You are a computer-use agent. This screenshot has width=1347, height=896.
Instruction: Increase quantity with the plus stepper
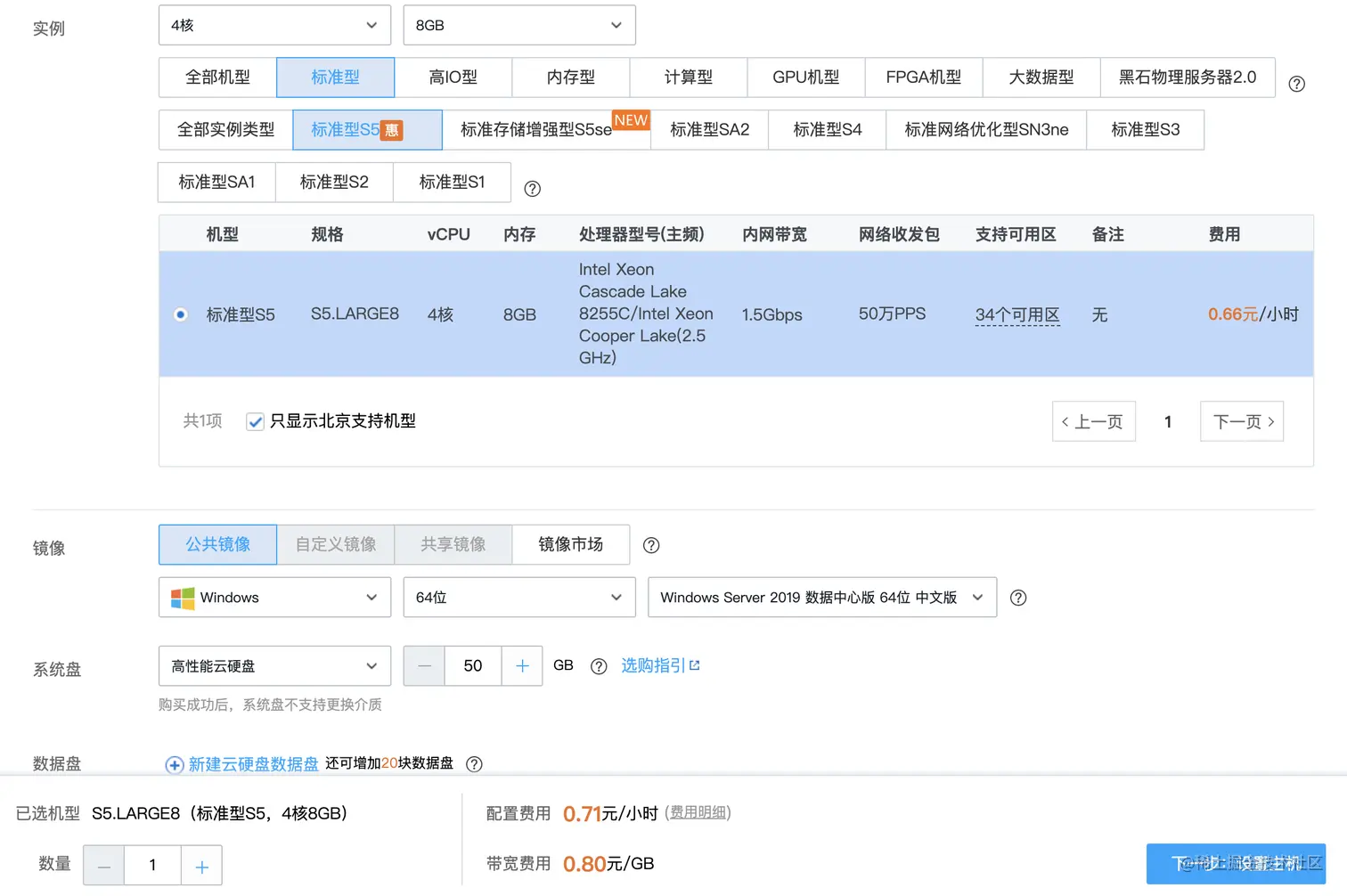click(201, 865)
